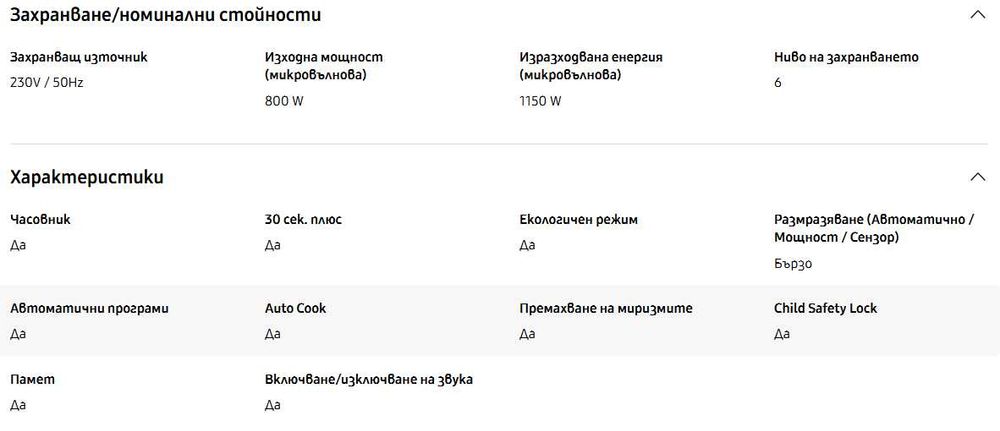Select the 800 W value
Screen dimensions: 1000x431
tap(284, 101)
